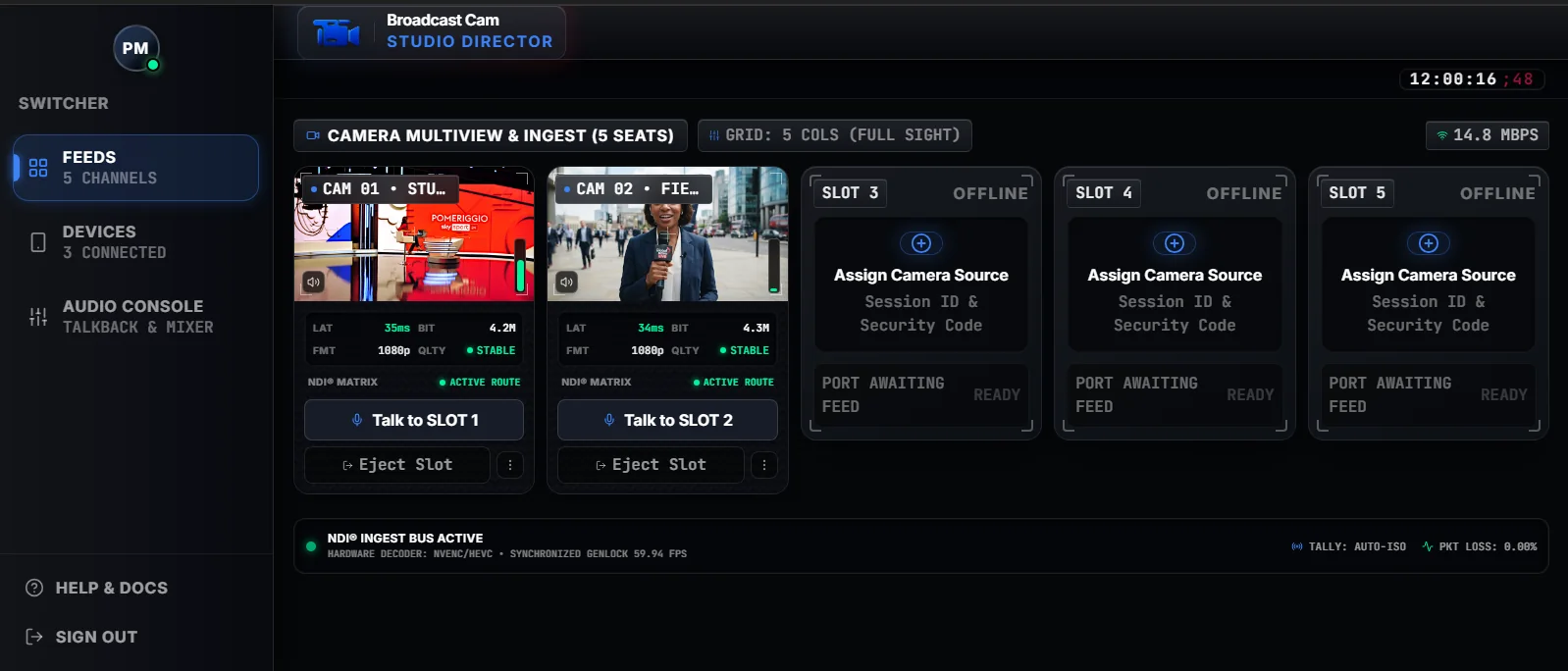Click the PM user avatar
This screenshot has height=671, width=1568.
(135, 48)
